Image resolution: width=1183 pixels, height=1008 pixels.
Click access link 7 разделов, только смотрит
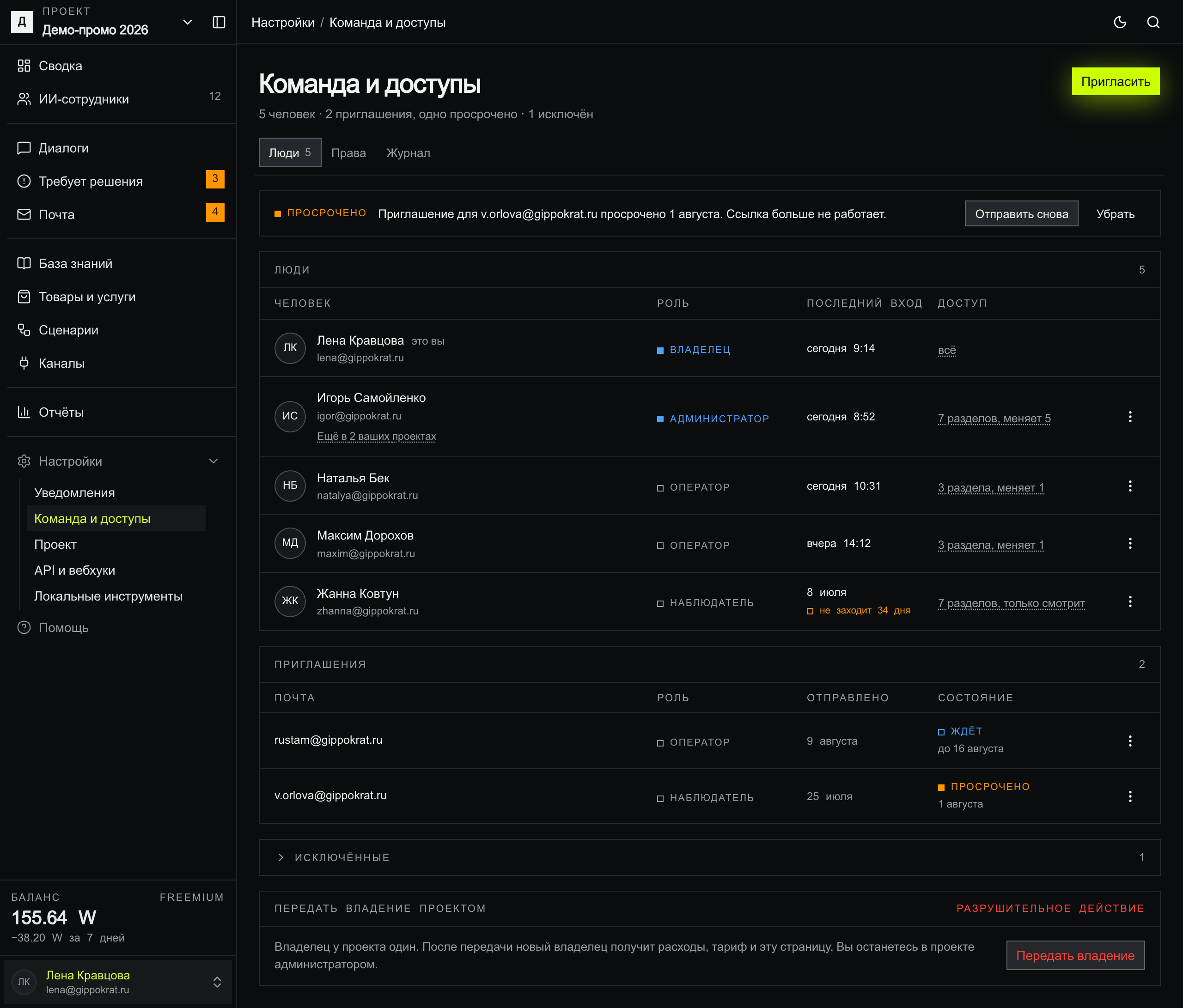click(1011, 603)
